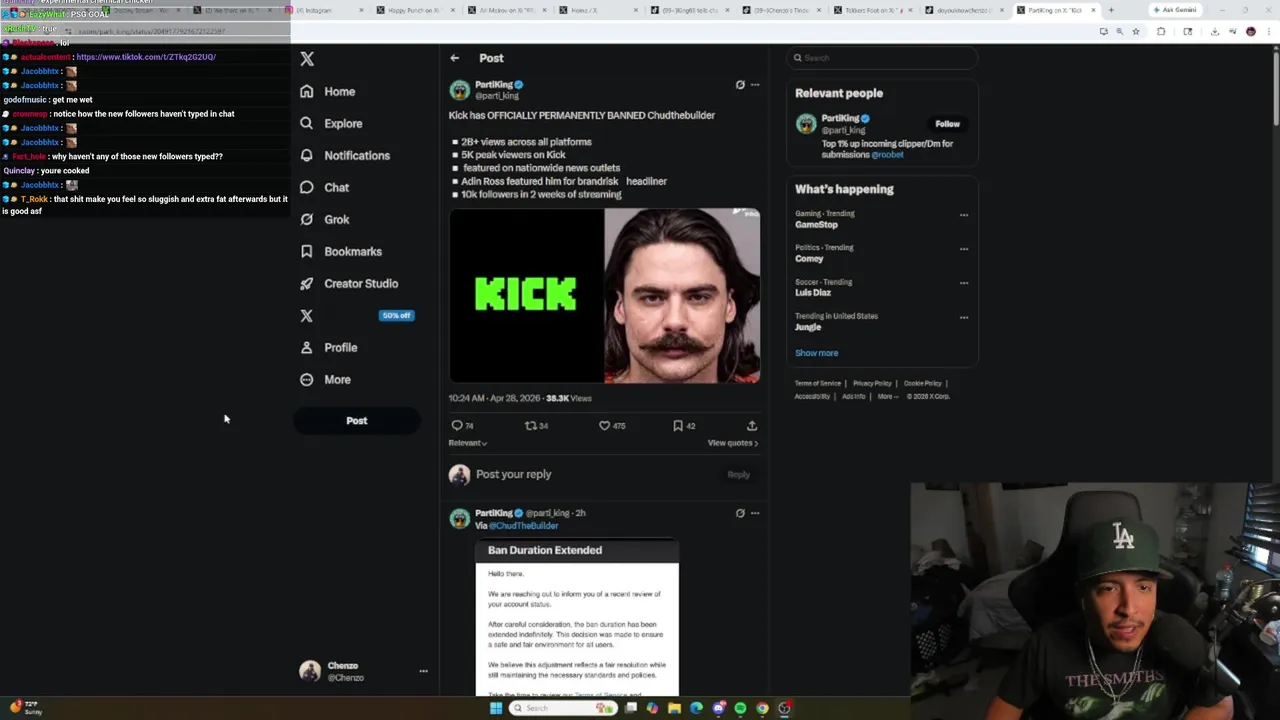Switch to the Instagram browser tab
The height and width of the screenshot is (720, 1280).
326,10
